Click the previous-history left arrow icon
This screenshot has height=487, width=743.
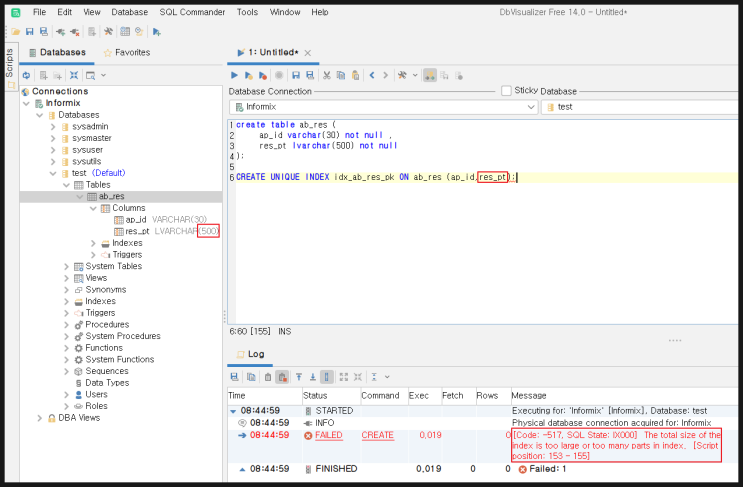[372, 75]
